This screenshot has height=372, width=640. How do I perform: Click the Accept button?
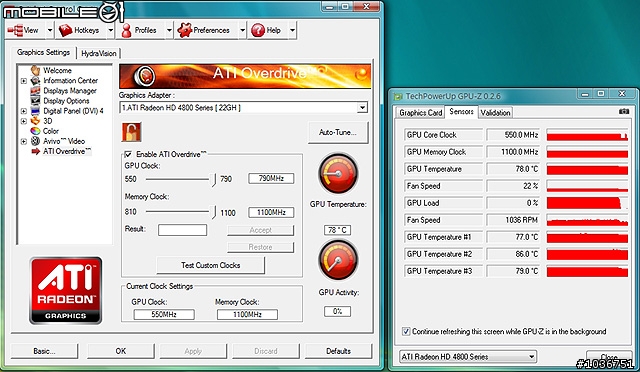pos(260,230)
